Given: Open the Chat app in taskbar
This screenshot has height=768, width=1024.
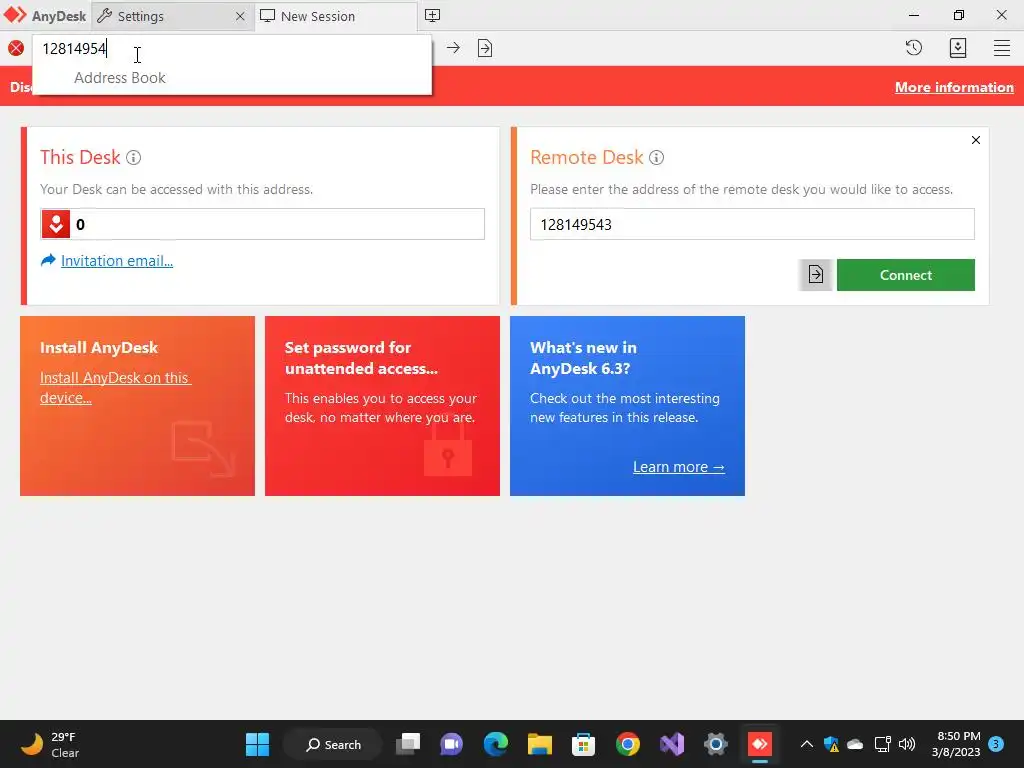Looking at the screenshot, I should click(452, 744).
